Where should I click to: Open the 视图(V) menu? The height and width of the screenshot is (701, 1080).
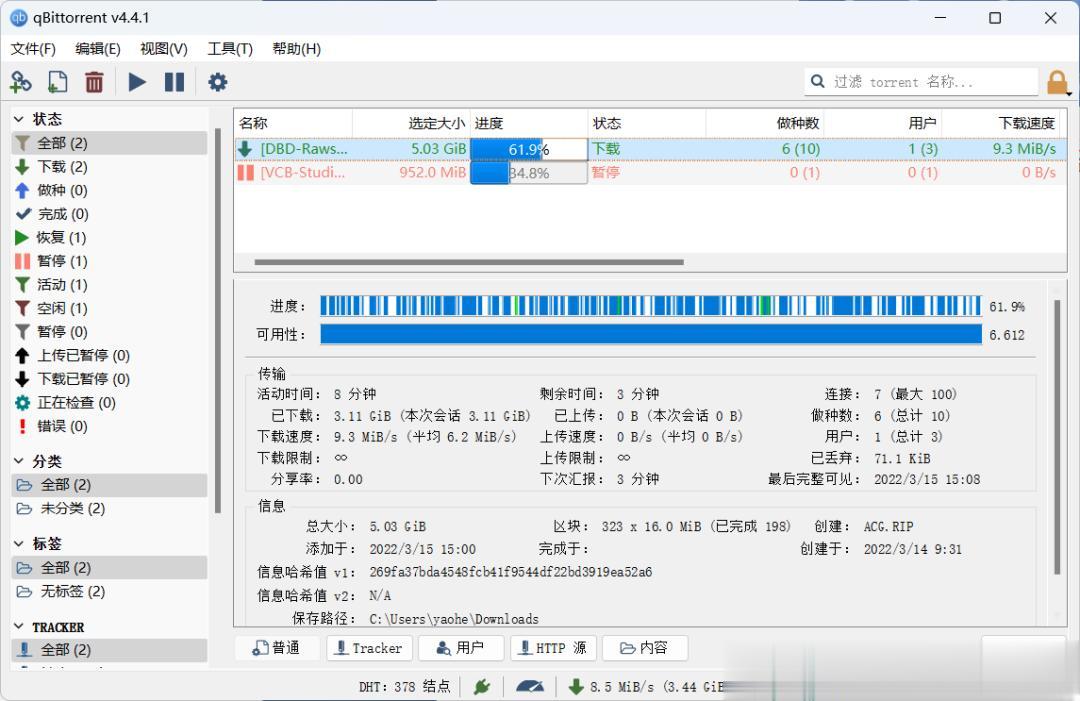pos(163,49)
